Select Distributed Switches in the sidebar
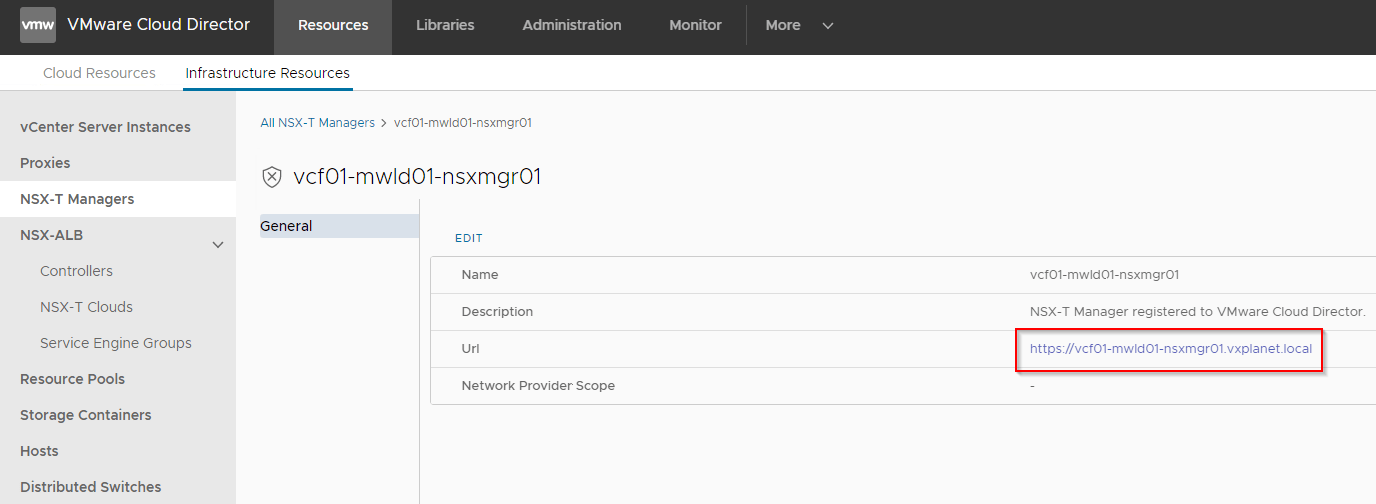1376x504 pixels. point(90,487)
